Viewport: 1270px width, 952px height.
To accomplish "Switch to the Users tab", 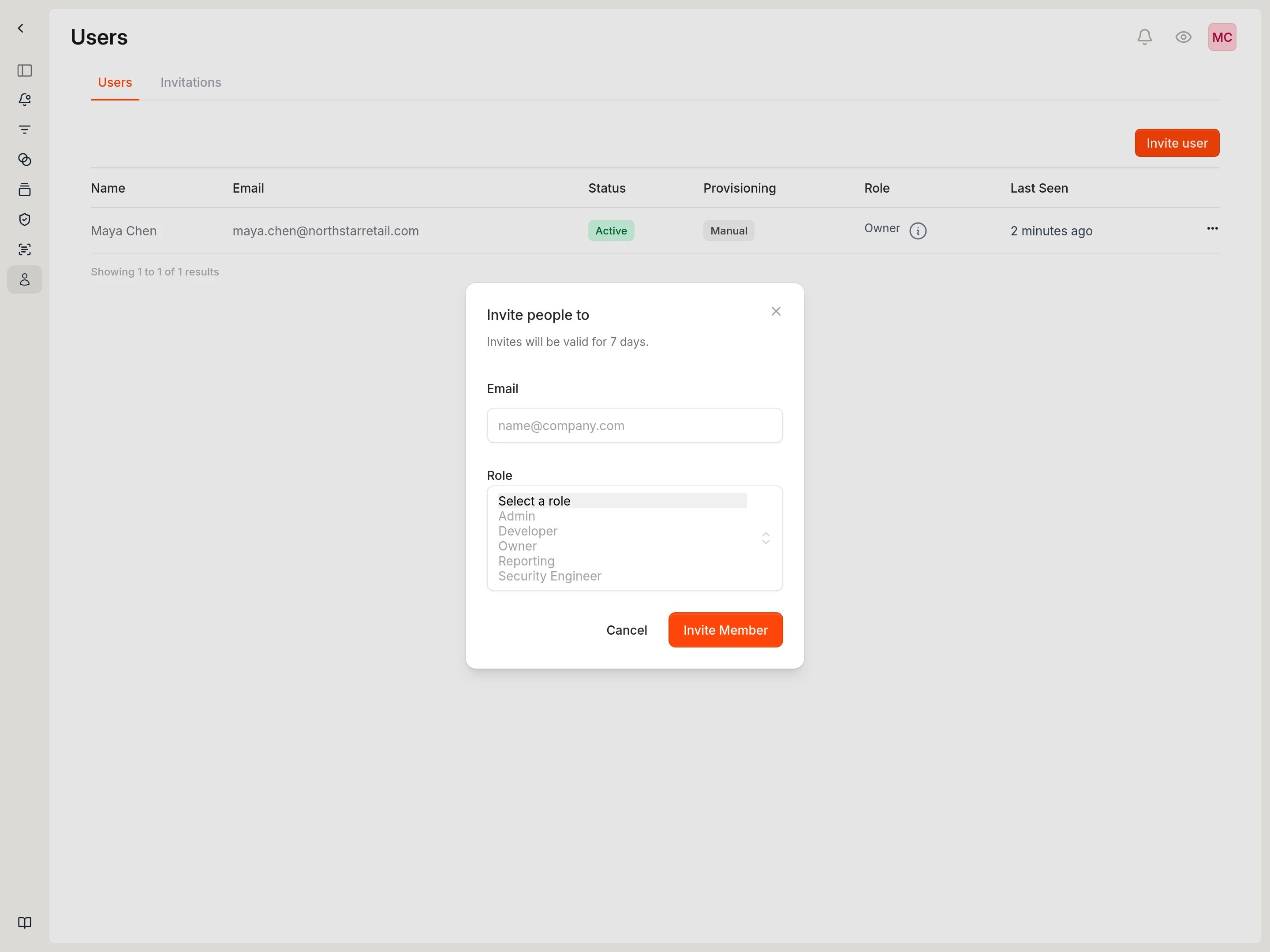I will click(115, 82).
